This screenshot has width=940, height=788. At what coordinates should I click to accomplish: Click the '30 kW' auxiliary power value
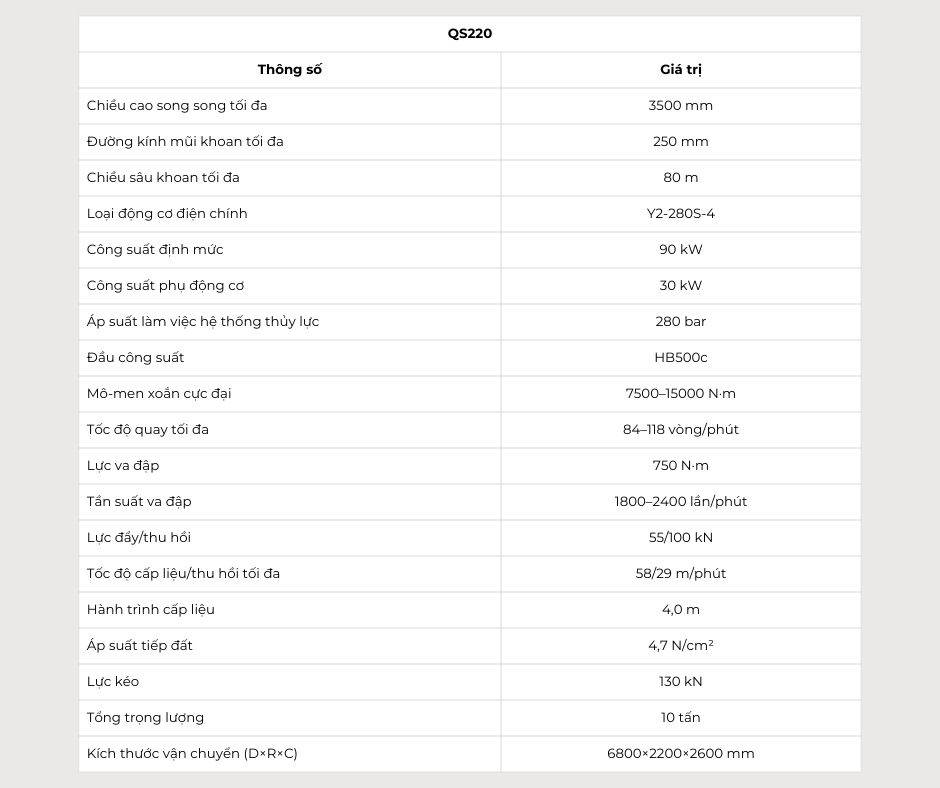[x=680, y=285]
